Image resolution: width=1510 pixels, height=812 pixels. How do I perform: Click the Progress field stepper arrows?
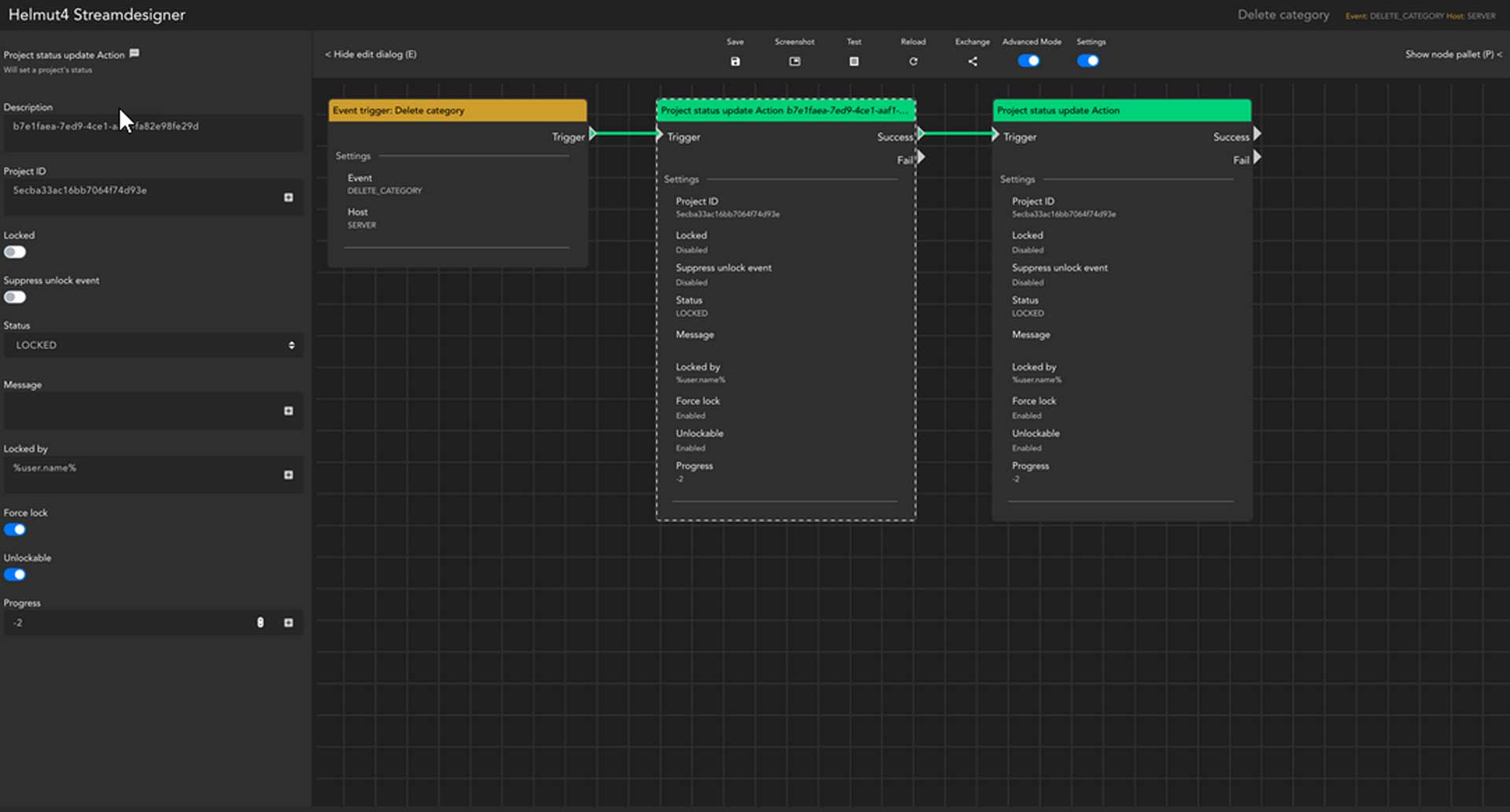pos(260,623)
